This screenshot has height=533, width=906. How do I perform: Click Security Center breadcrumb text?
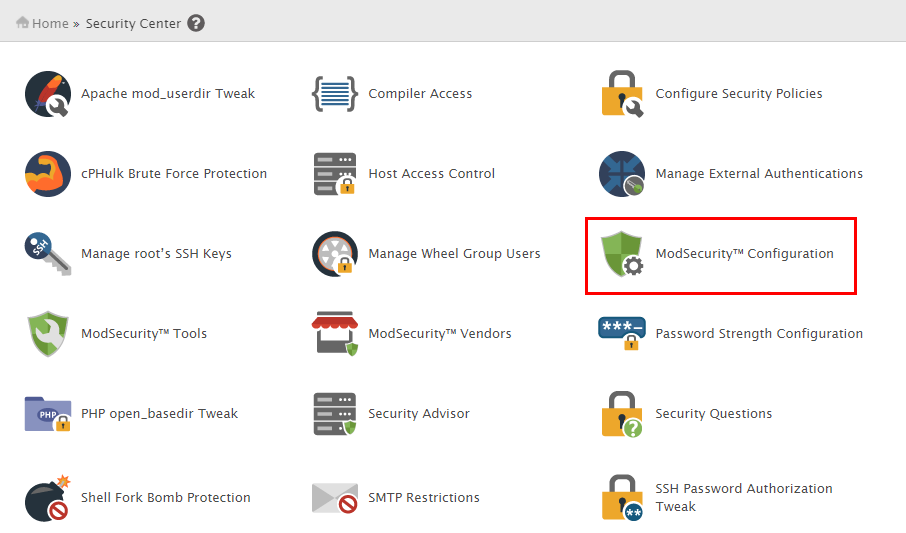tap(133, 24)
